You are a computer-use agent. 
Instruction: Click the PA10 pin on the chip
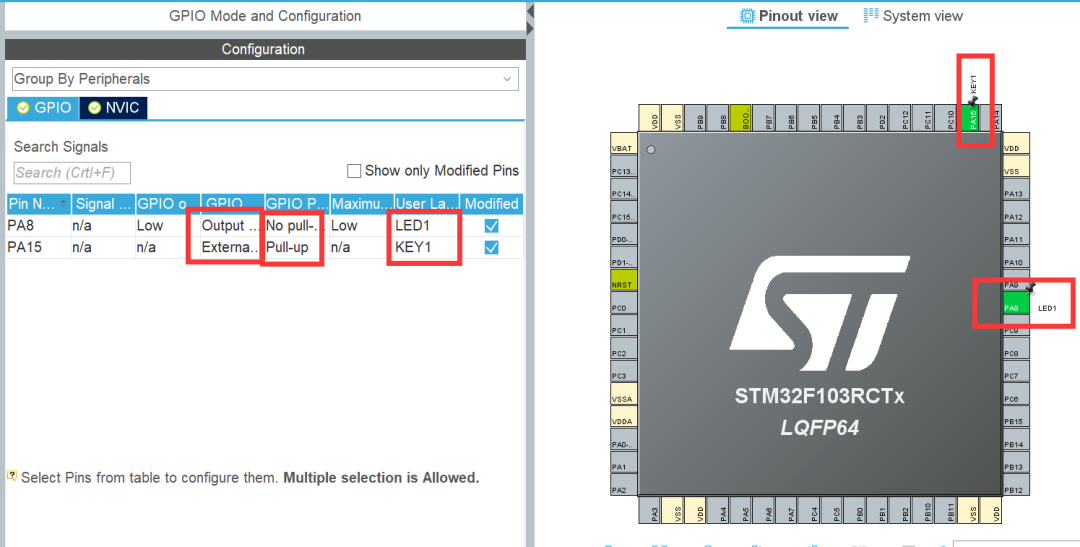pos(1016,258)
